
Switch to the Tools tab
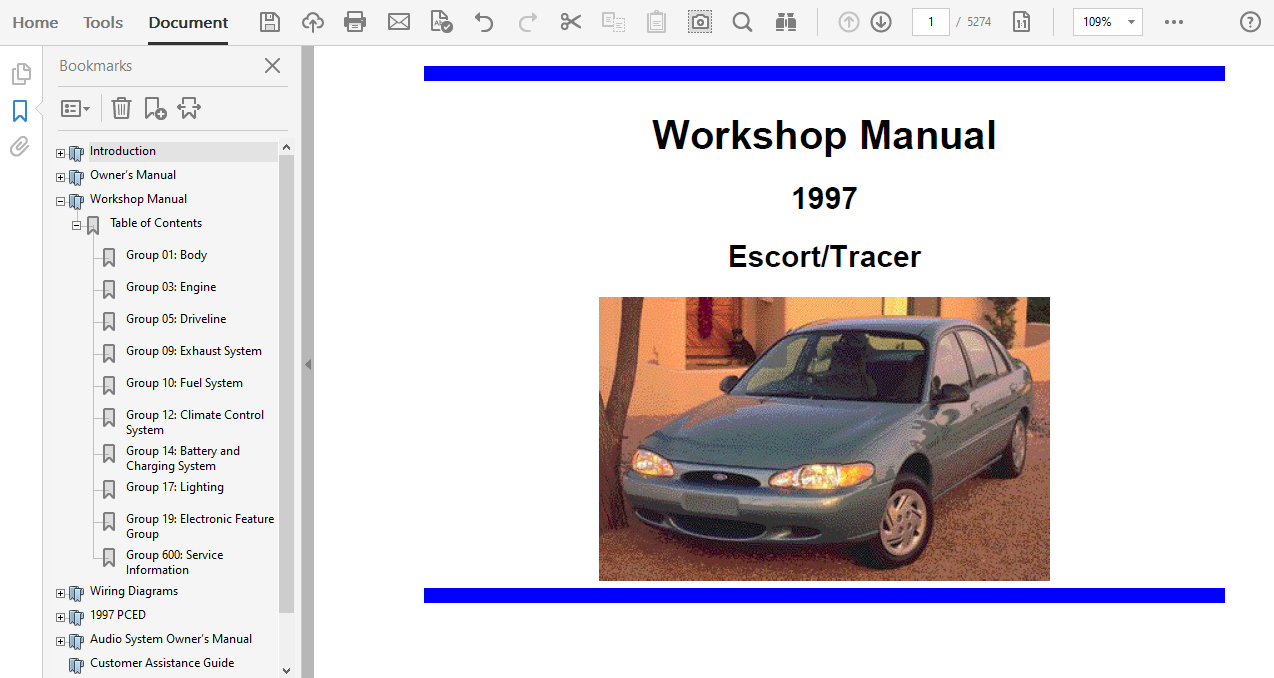103,22
